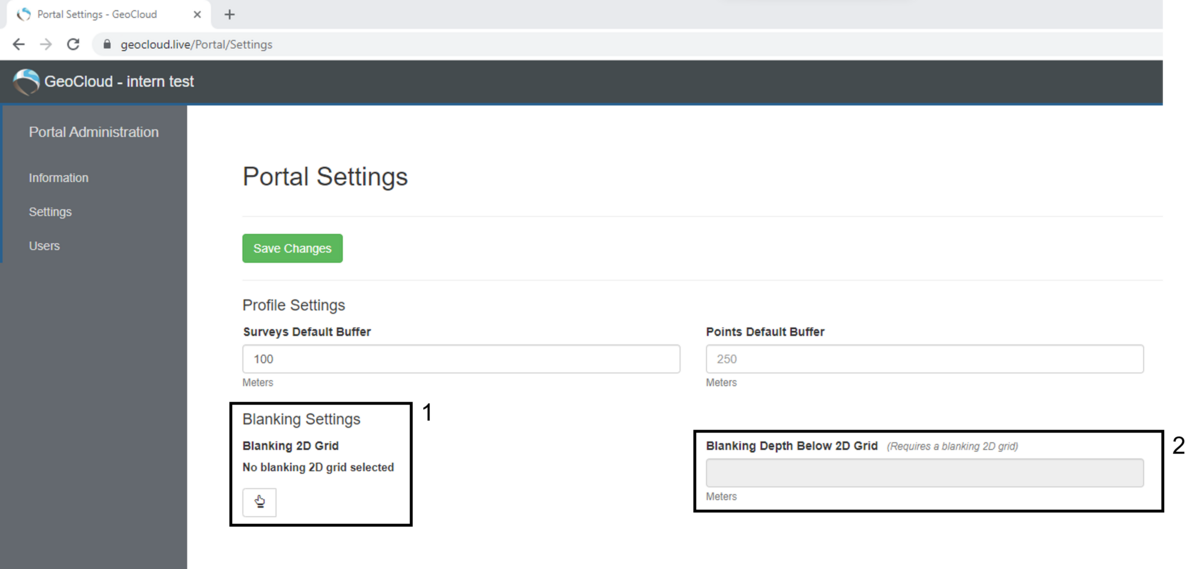This screenshot has width=1200, height=569.
Task: Close the Portal Settings browser tab
Action: [197, 14]
